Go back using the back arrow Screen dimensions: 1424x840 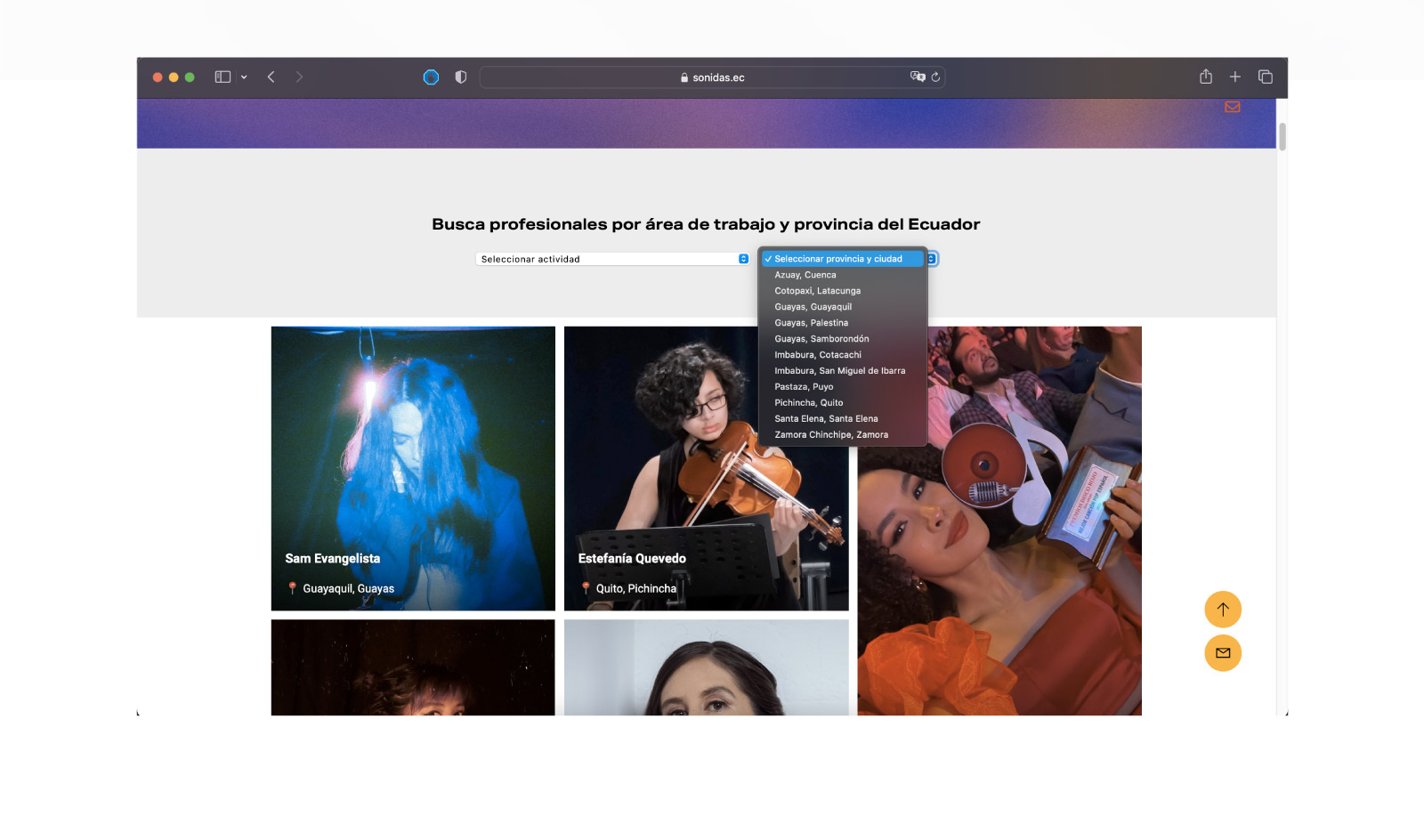(x=271, y=77)
